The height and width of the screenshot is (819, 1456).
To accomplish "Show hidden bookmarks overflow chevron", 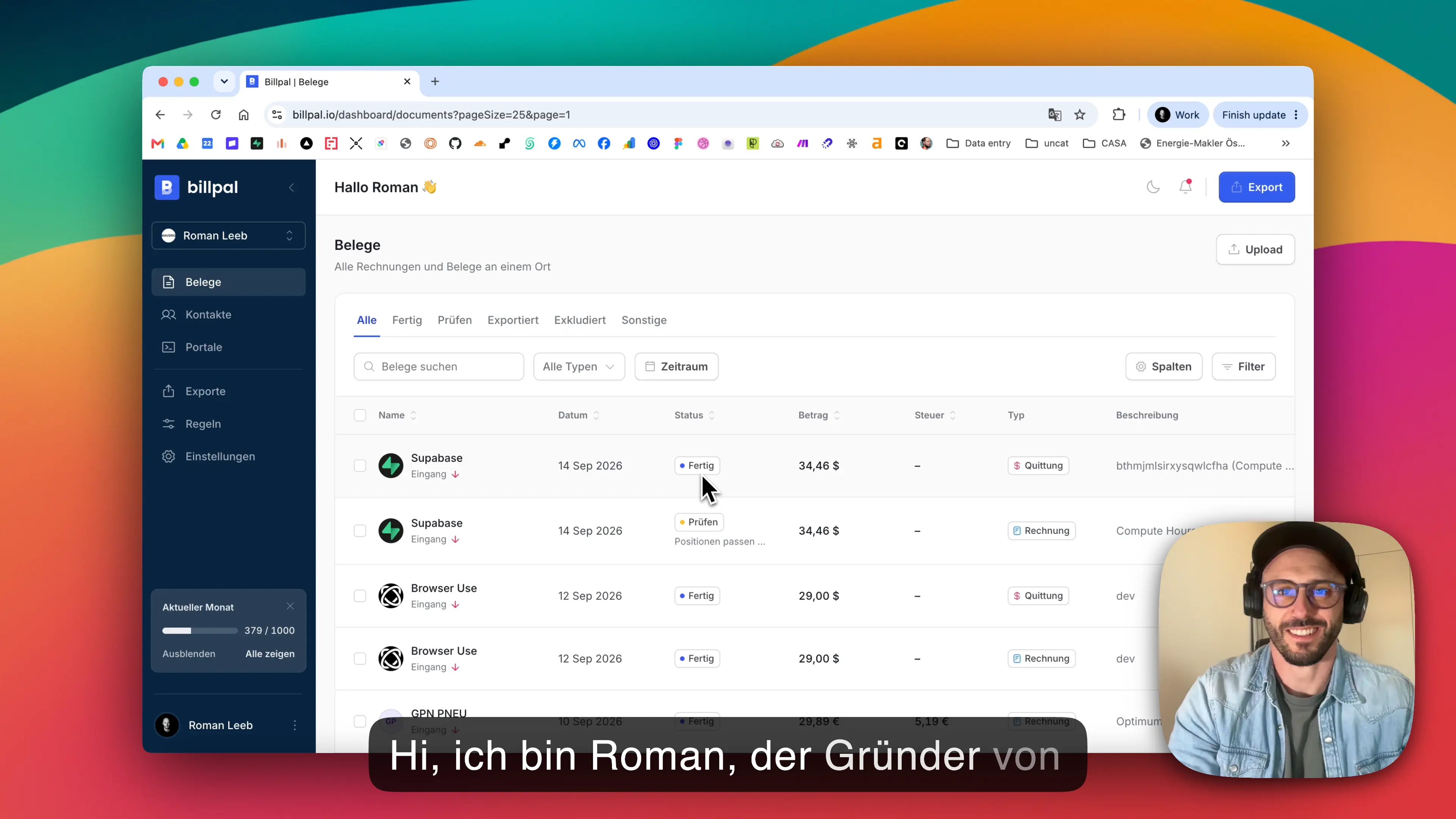I will coord(1285,144).
